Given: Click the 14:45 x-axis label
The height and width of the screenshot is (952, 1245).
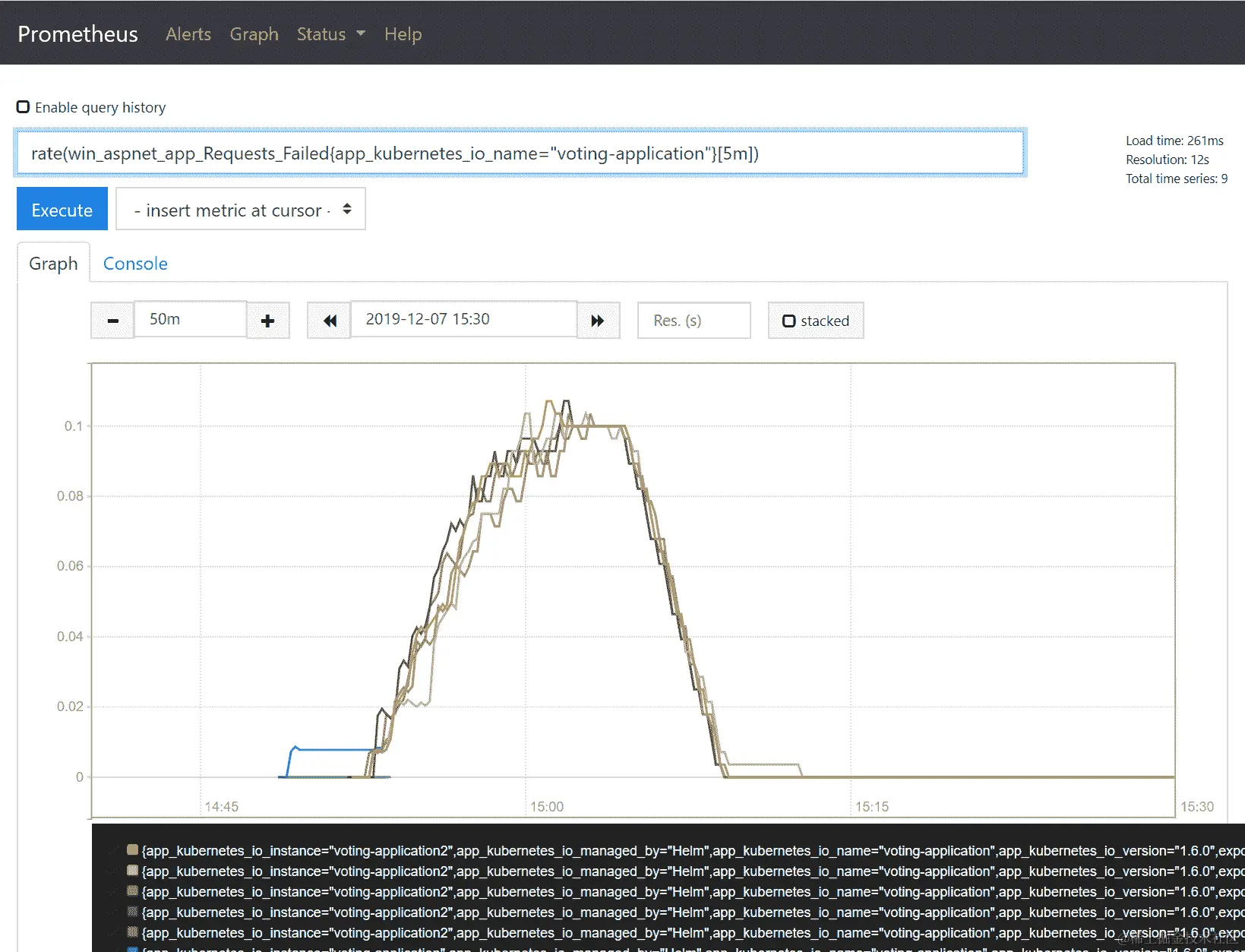Looking at the screenshot, I should [x=222, y=807].
